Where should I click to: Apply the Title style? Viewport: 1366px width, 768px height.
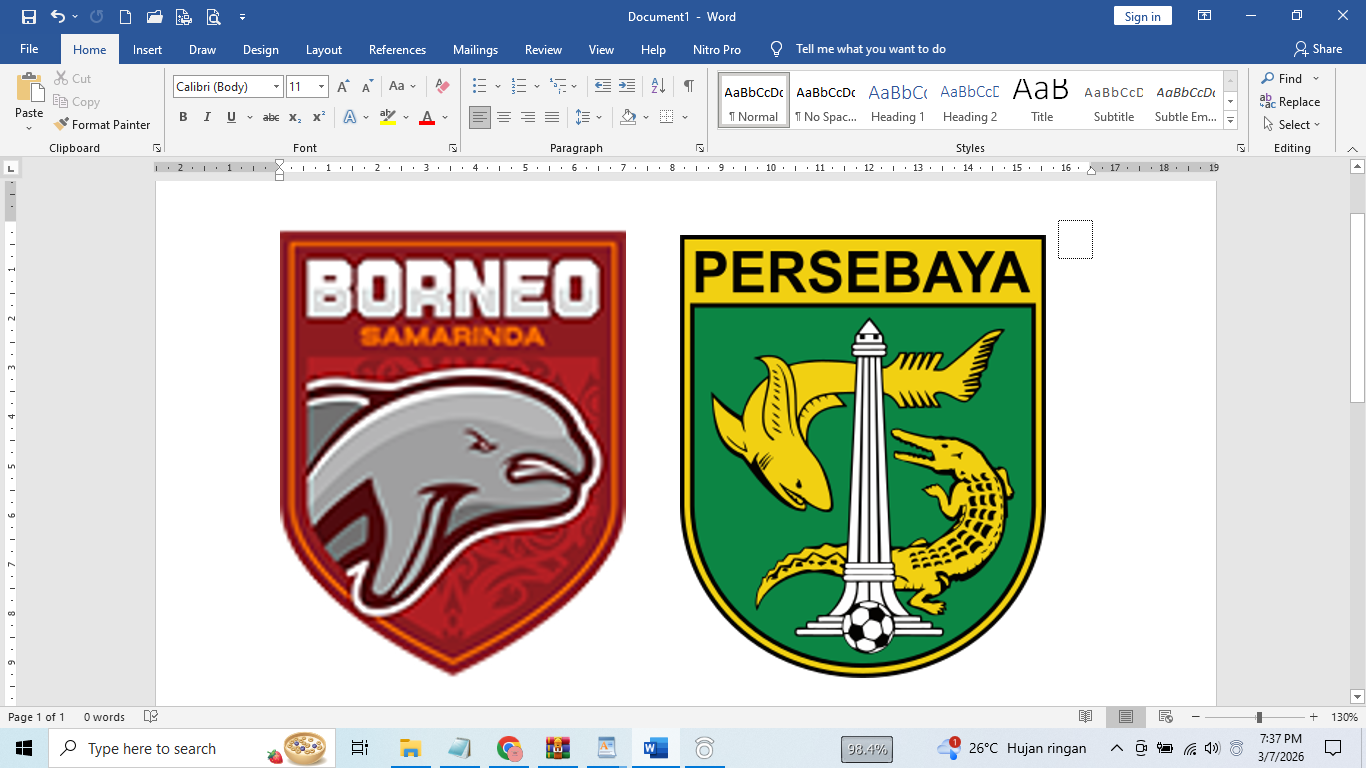pyautogui.click(x=1041, y=100)
